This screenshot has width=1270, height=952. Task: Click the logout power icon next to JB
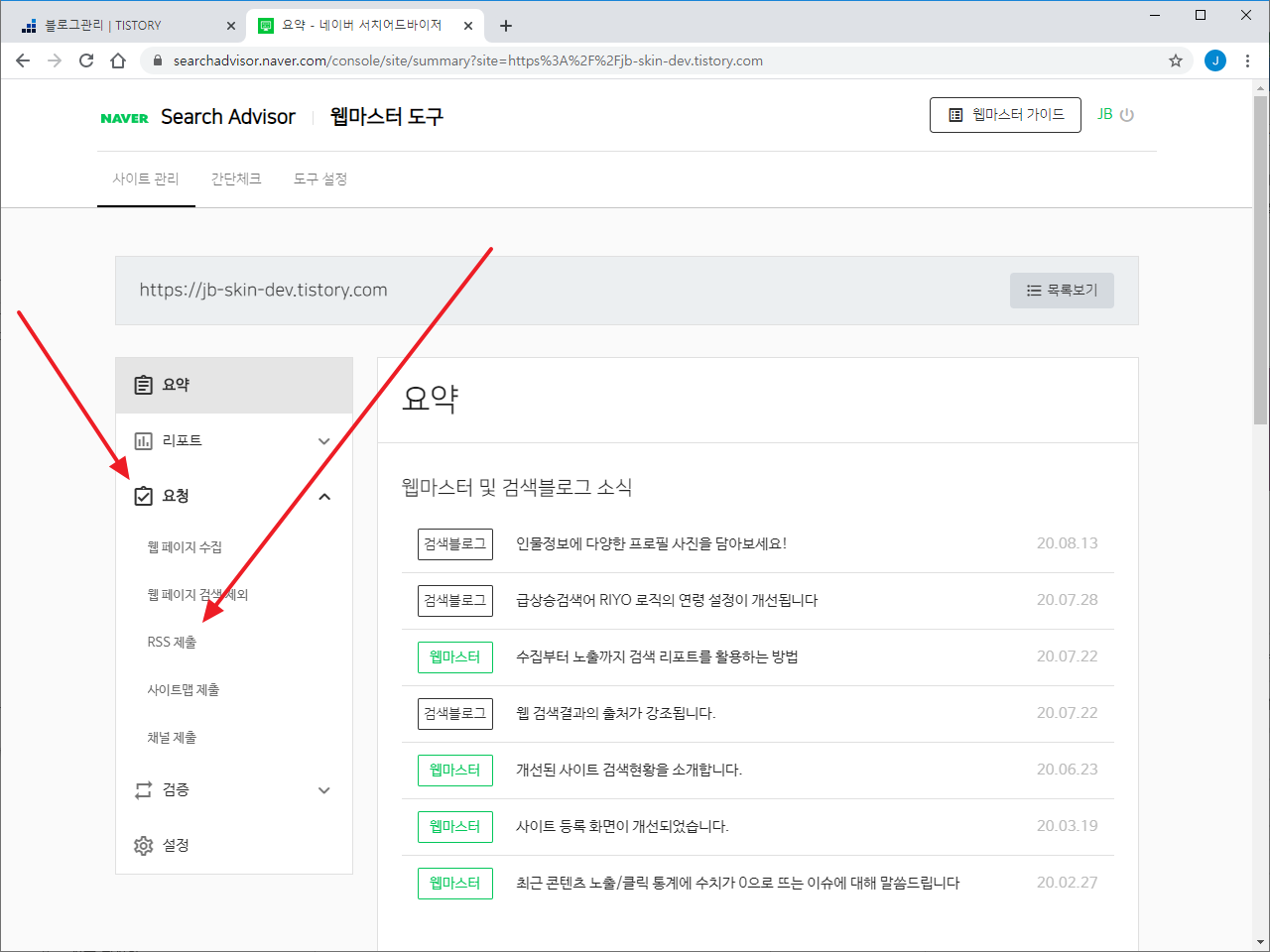pyautogui.click(x=1127, y=115)
